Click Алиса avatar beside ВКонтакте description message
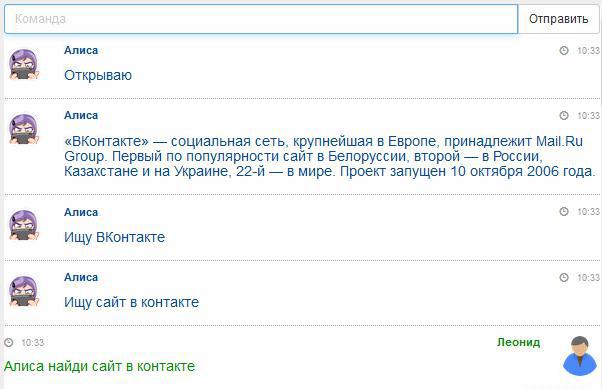Image resolution: width=602 pixels, height=389 pixels. [24, 129]
